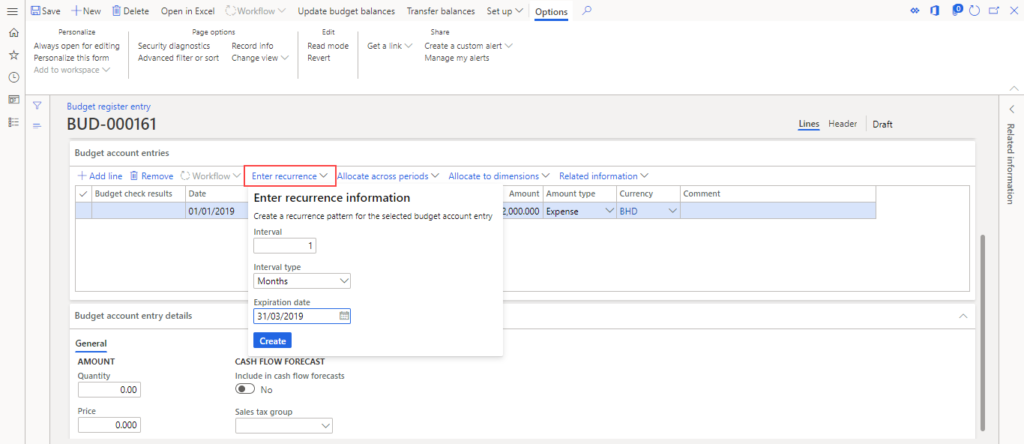Open the hamburger navigation menu
This screenshot has width=1024, height=444.
(x=12, y=11)
